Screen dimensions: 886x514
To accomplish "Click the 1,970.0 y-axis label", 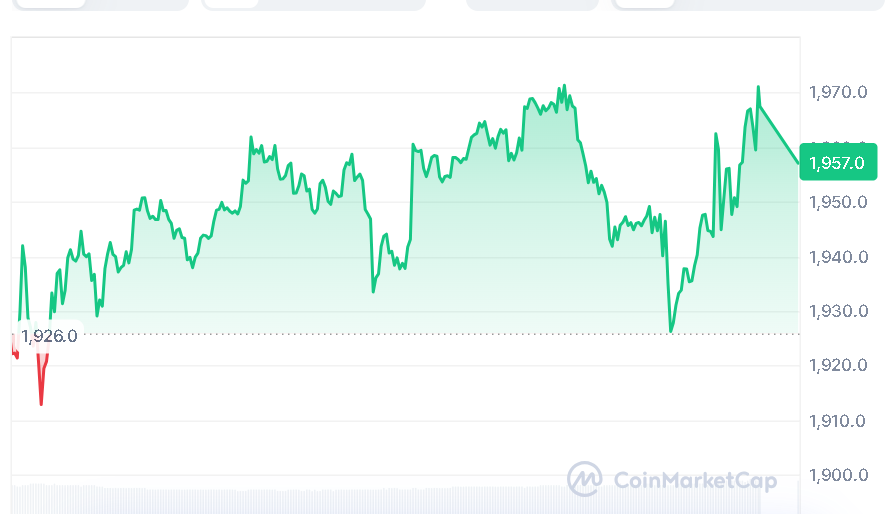I will coord(836,93).
